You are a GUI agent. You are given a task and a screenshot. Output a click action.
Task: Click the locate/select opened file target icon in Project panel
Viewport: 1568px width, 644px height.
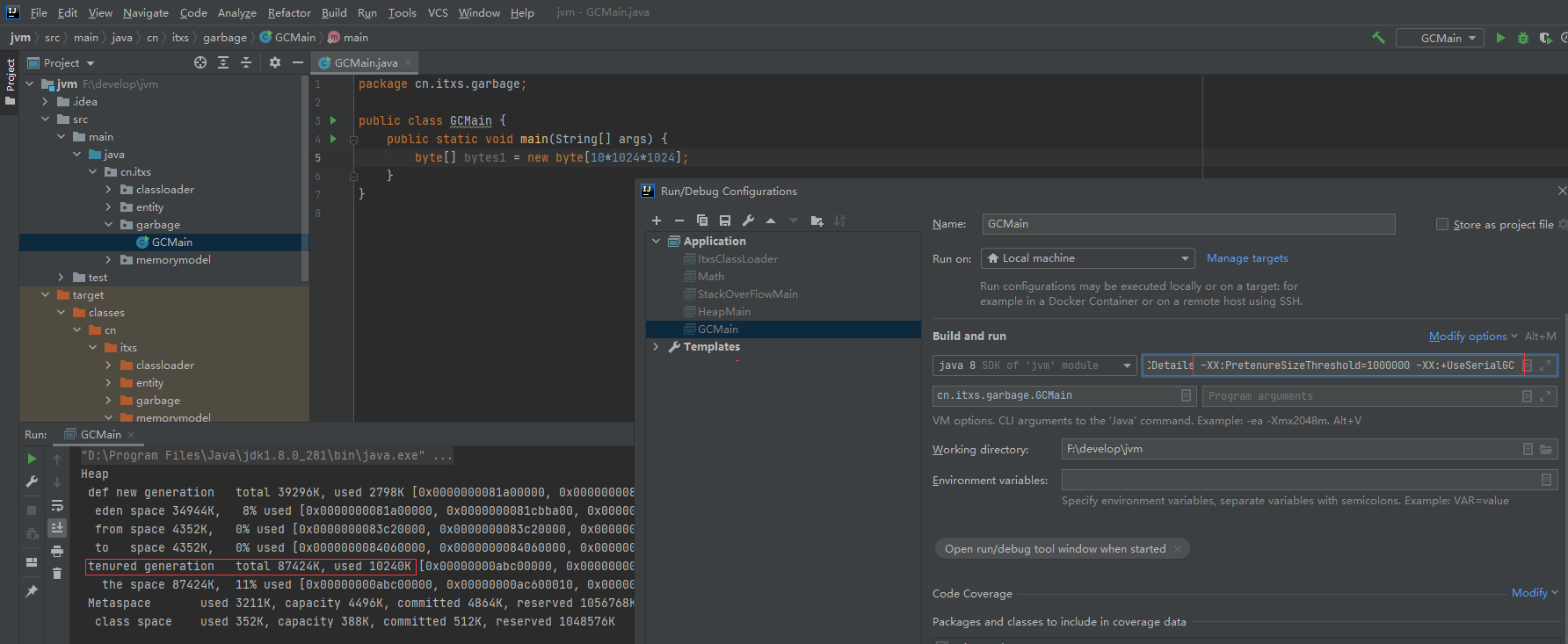coord(200,62)
